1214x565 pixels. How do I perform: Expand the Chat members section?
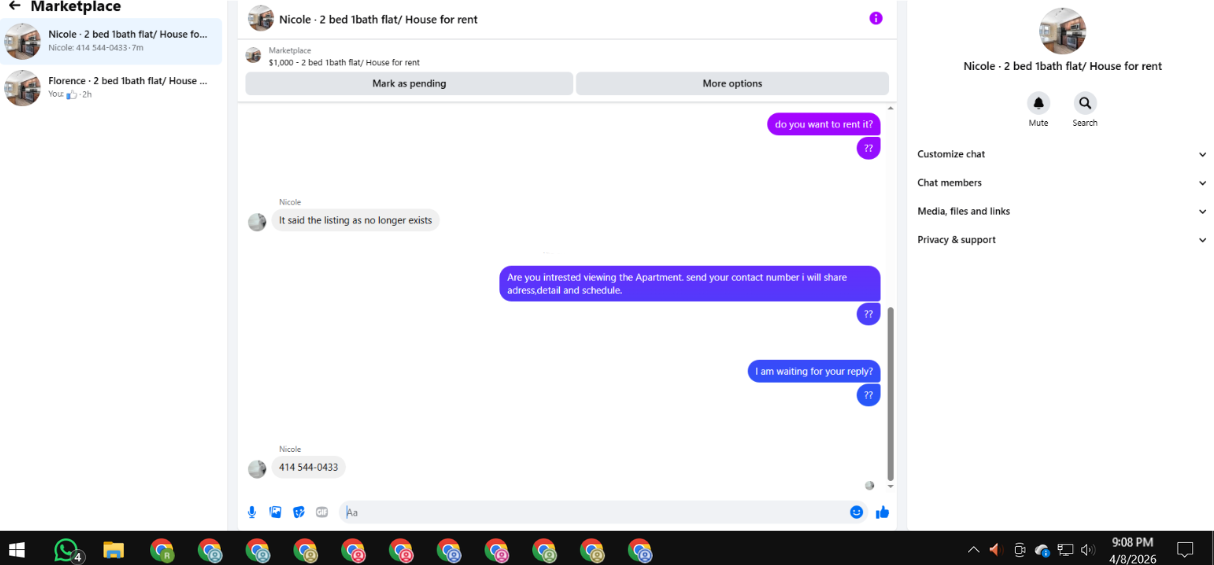[x=1062, y=183]
